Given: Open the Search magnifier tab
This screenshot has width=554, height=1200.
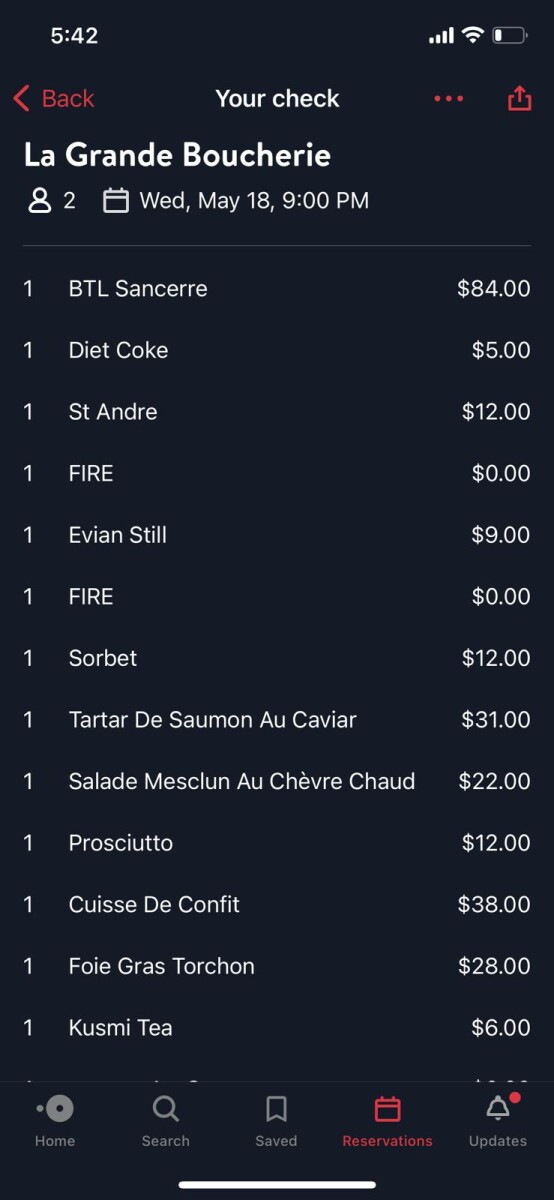Looking at the screenshot, I should [x=165, y=1109].
